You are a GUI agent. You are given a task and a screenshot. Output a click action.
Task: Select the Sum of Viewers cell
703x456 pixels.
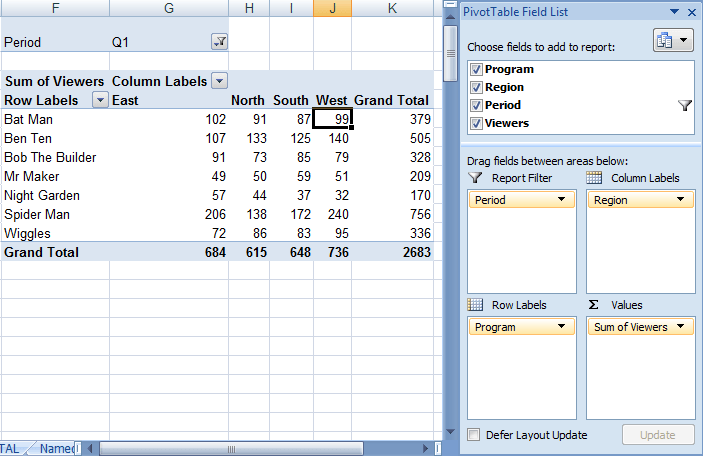pyautogui.click(x=55, y=81)
